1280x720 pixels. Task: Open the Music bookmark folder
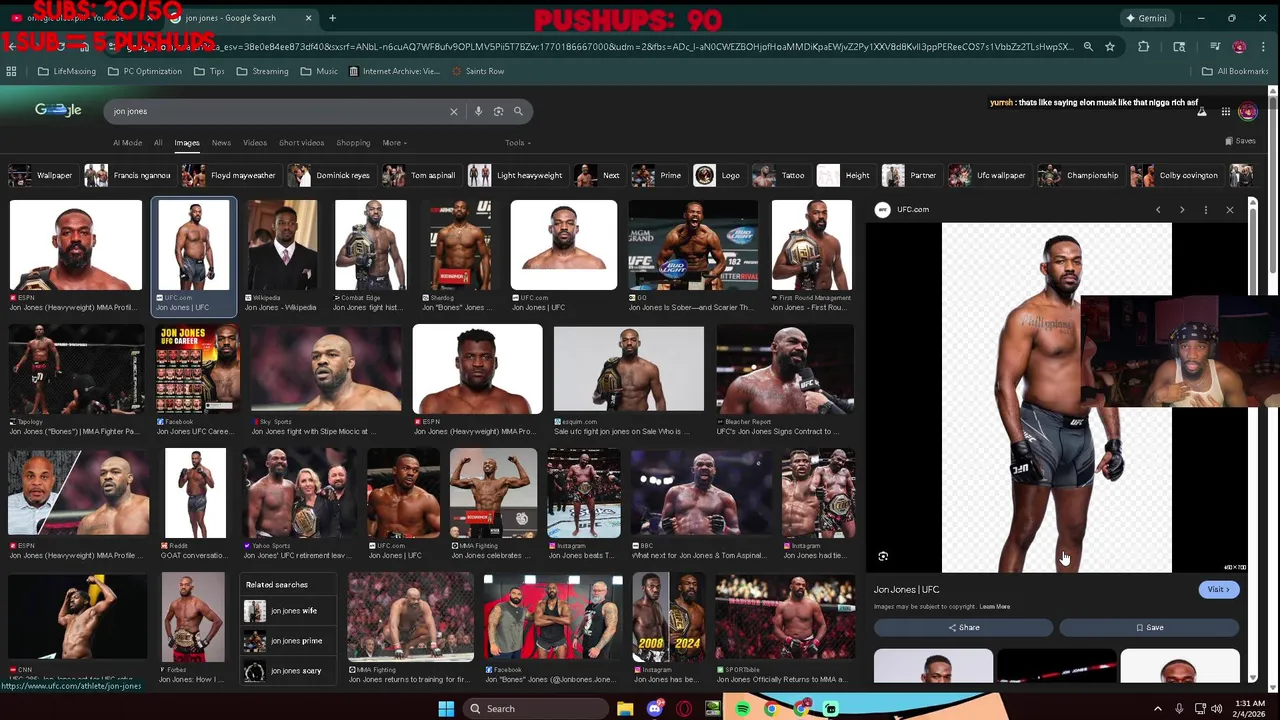[319, 71]
